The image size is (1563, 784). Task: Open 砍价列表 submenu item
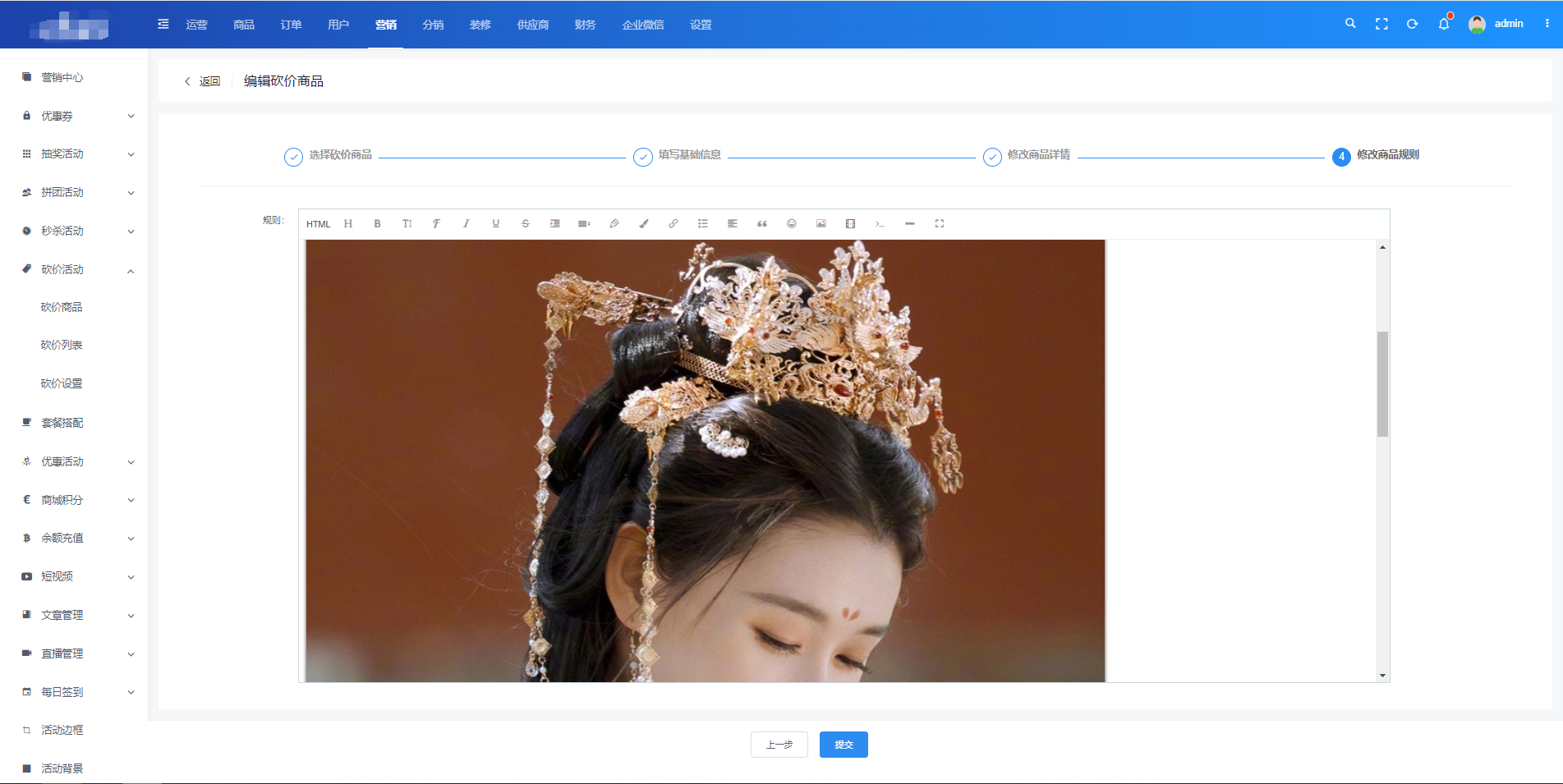coord(62,346)
